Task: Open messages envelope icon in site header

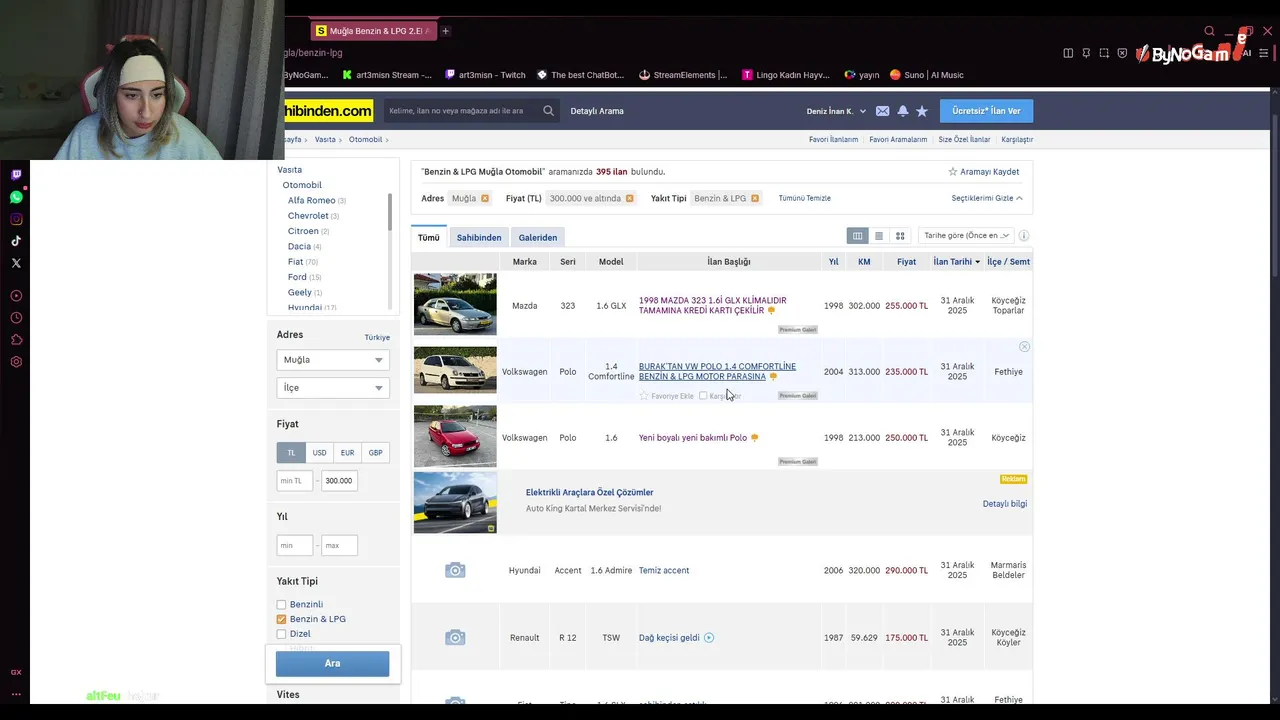Action: (882, 111)
